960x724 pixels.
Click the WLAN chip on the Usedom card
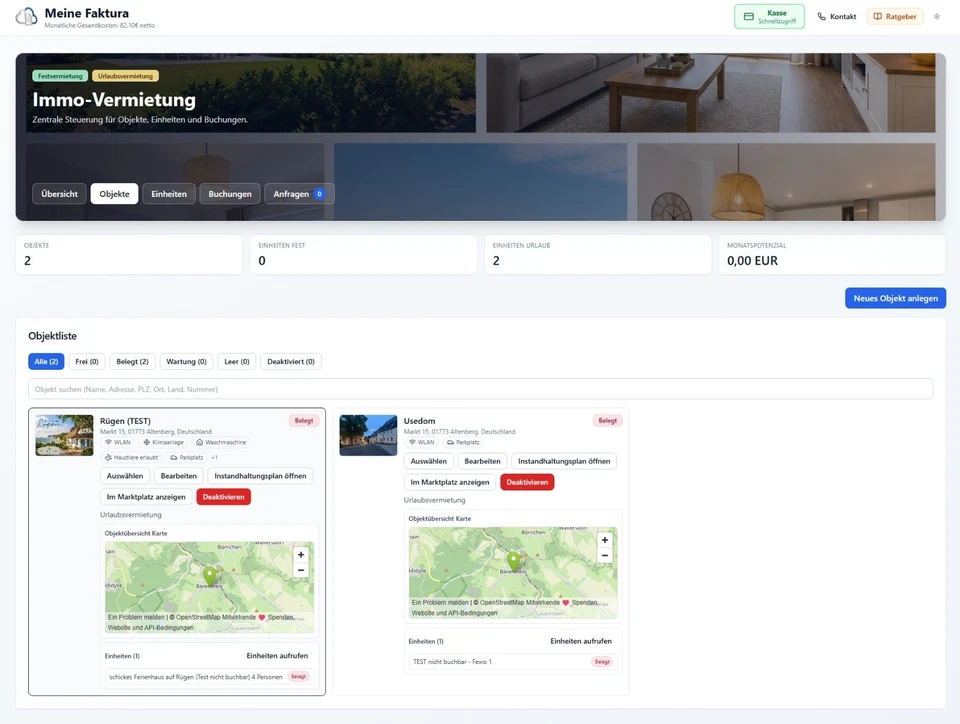pyautogui.click(x=422, y=442)
